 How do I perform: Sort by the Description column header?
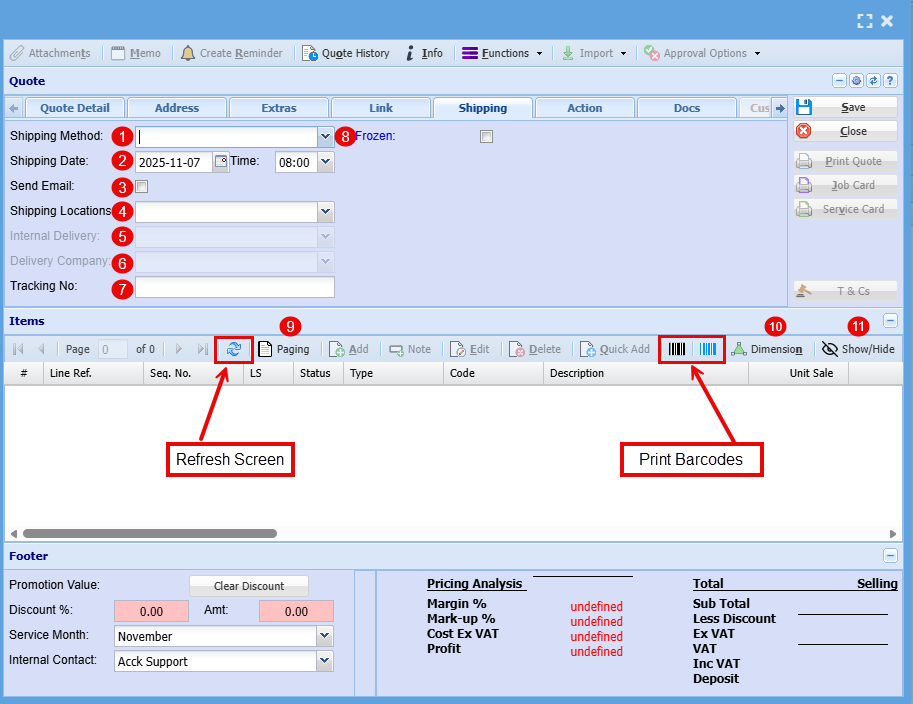(645, 373)
